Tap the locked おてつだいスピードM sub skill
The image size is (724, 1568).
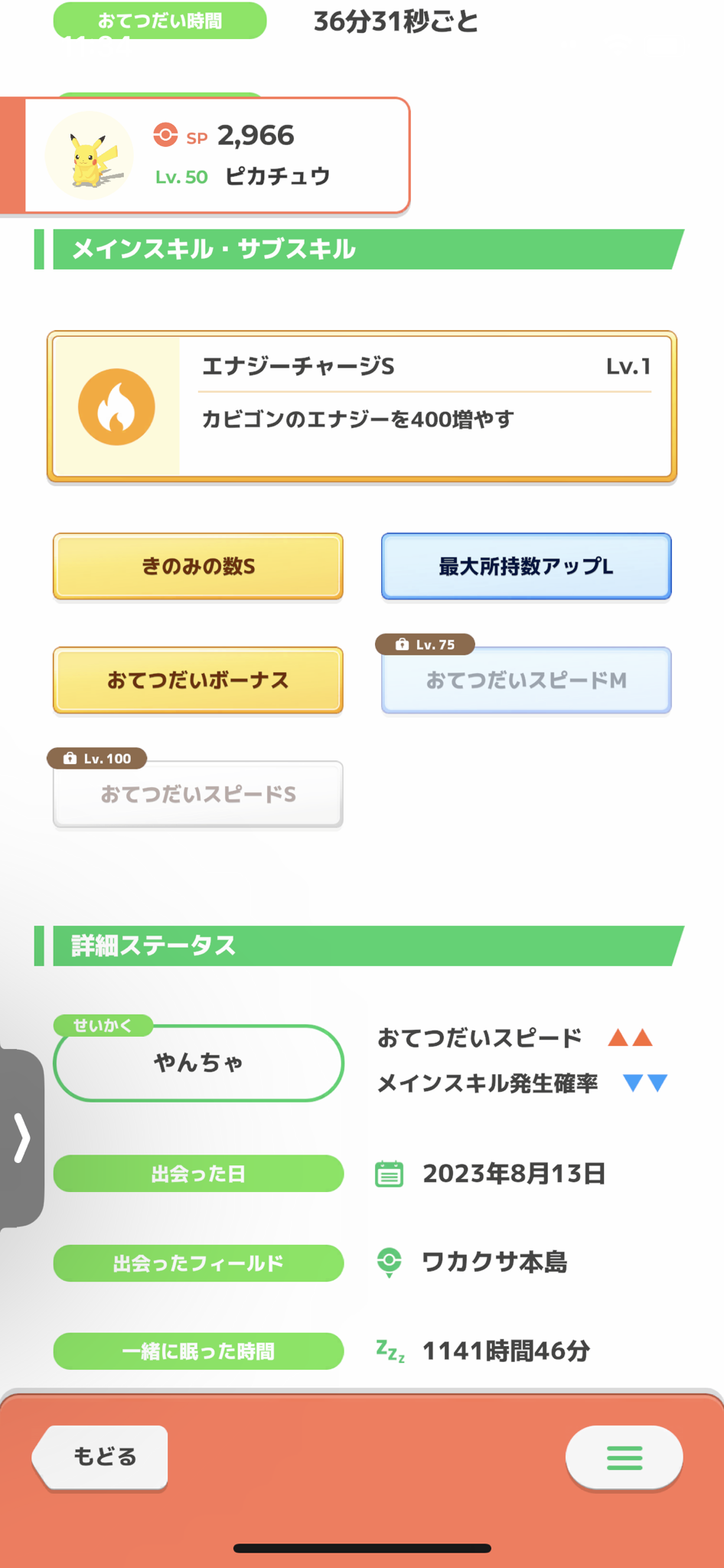click(527, 680)
